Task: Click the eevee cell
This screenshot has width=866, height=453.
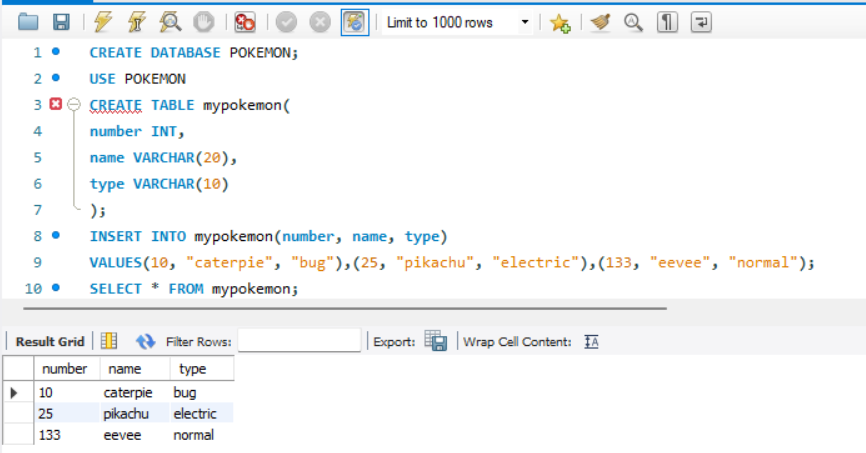Action: (135, 435)
